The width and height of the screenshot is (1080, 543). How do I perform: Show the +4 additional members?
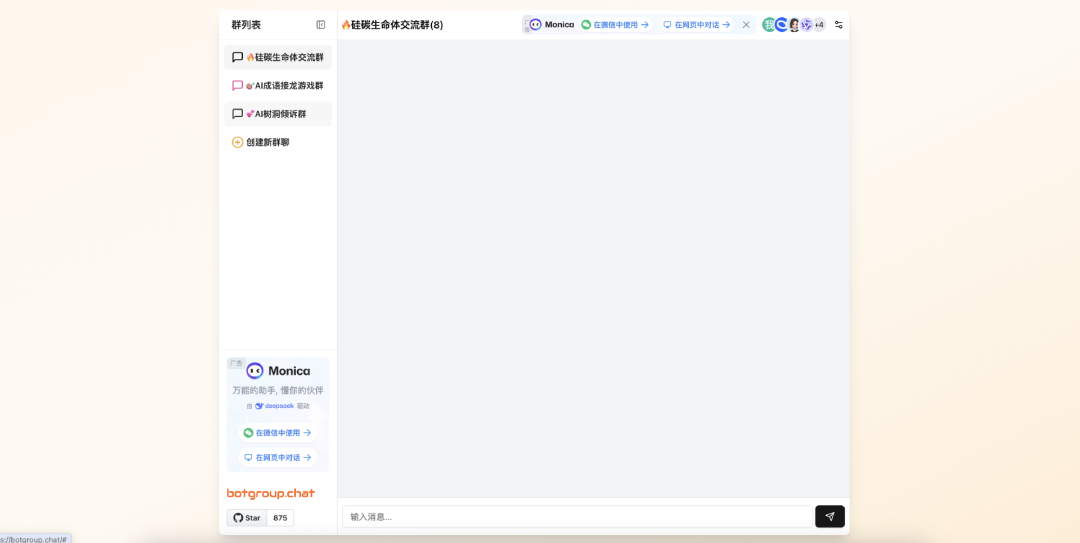(x=819, y=25)
